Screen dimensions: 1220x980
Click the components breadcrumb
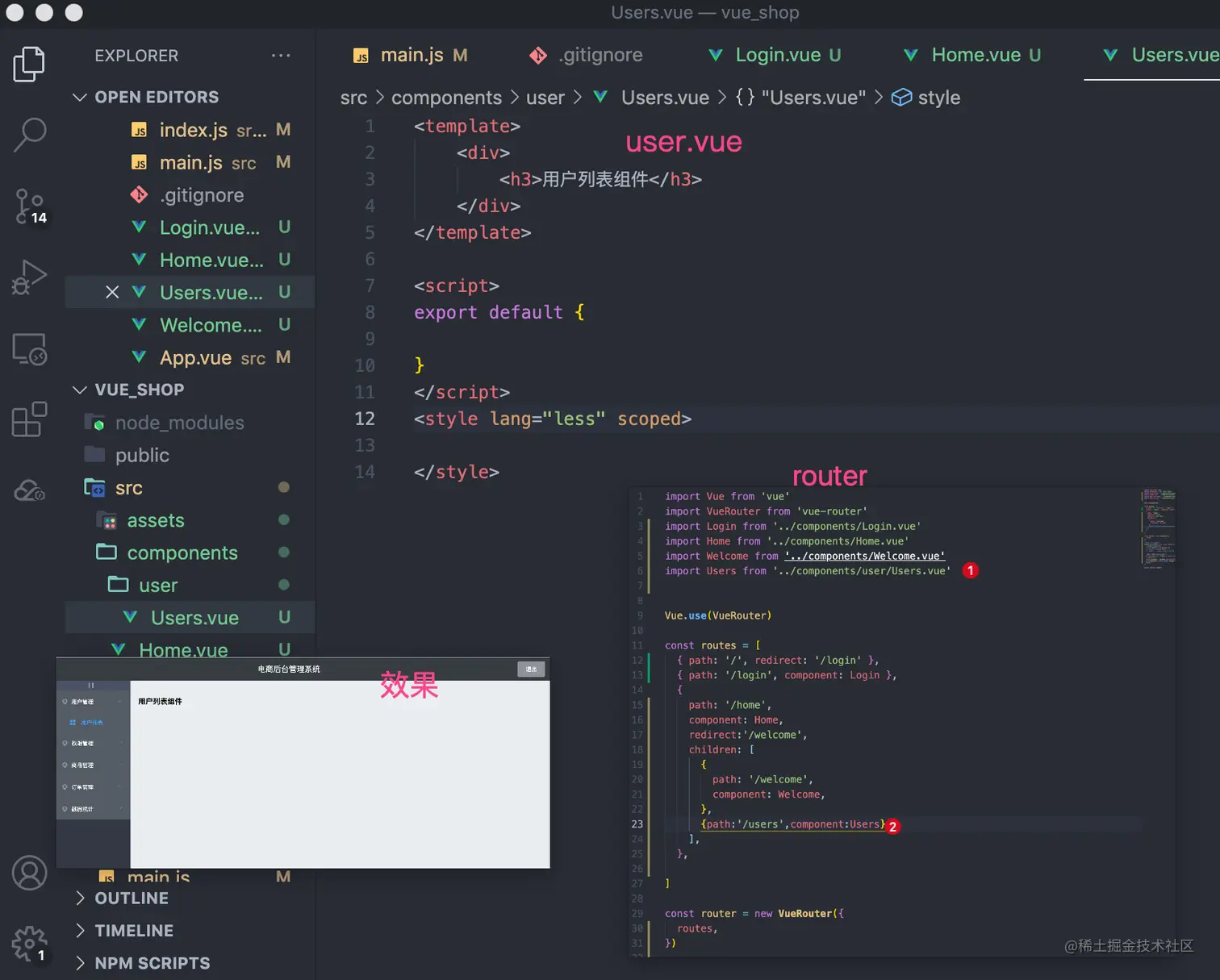pos(446,98)
